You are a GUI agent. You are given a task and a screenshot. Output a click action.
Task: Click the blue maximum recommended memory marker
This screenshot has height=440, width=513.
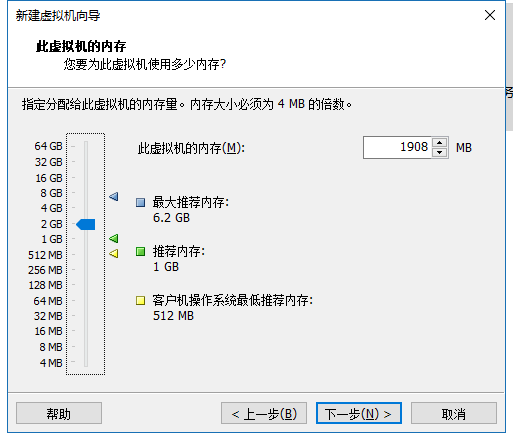tap(114, 196)
